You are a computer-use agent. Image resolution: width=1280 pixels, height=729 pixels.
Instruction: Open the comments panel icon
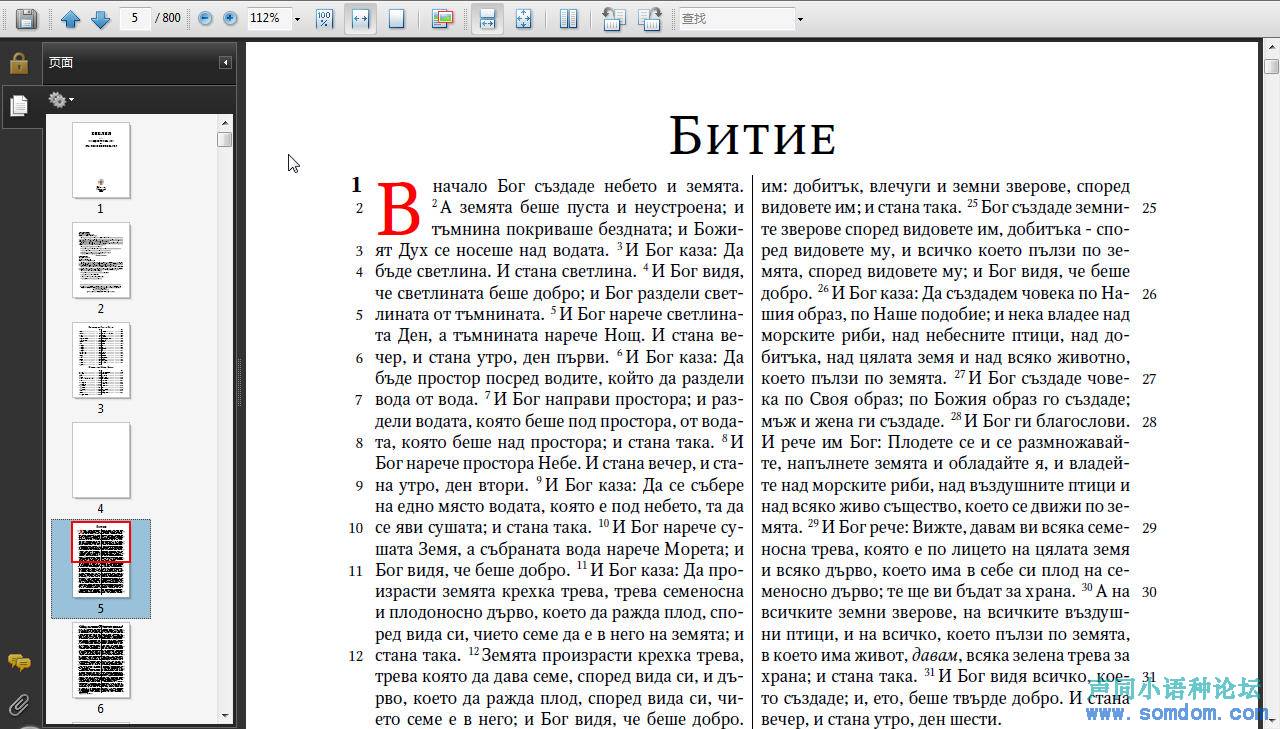(x=19, y=662)
